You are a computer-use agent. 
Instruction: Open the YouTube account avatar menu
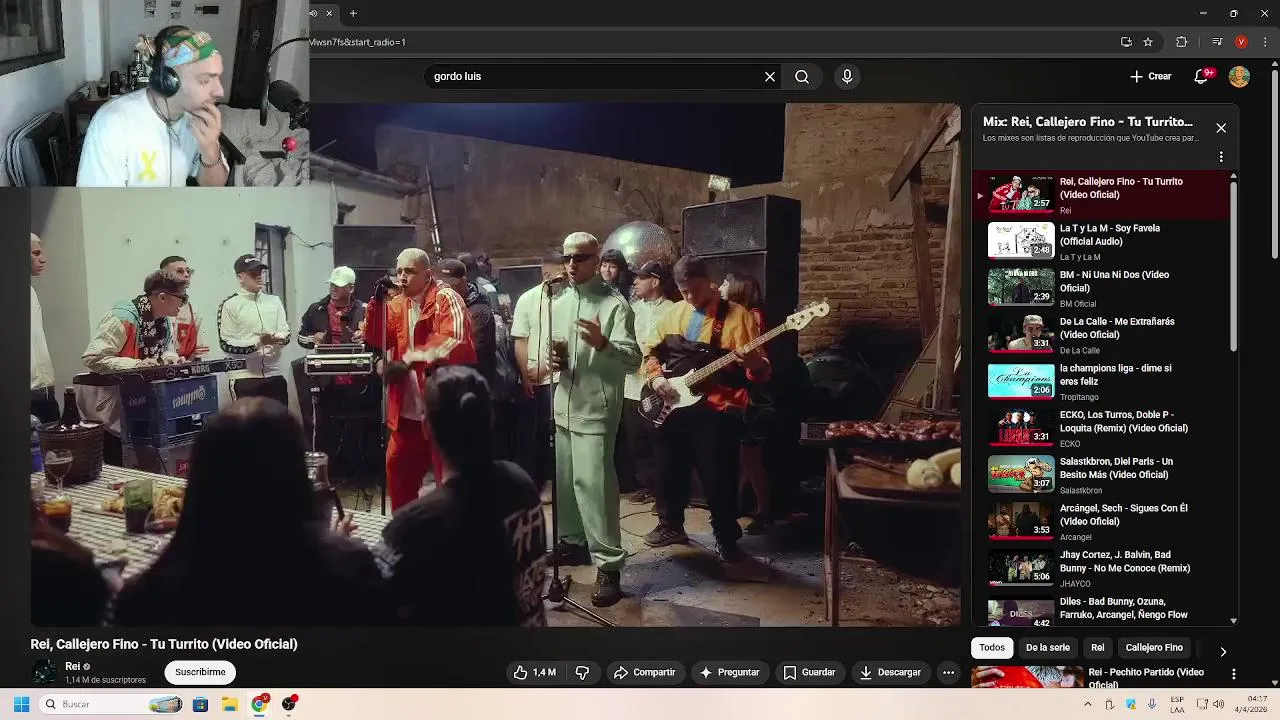[x=1239, y=77]
